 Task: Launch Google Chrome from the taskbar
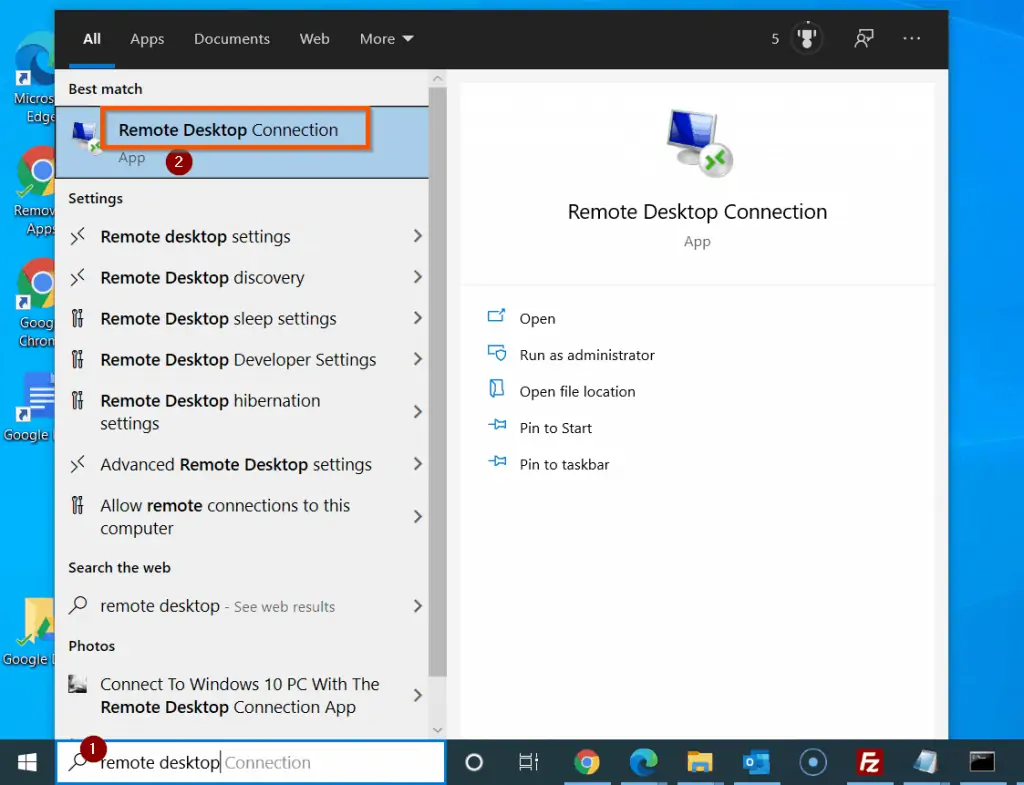coord(588,763)
